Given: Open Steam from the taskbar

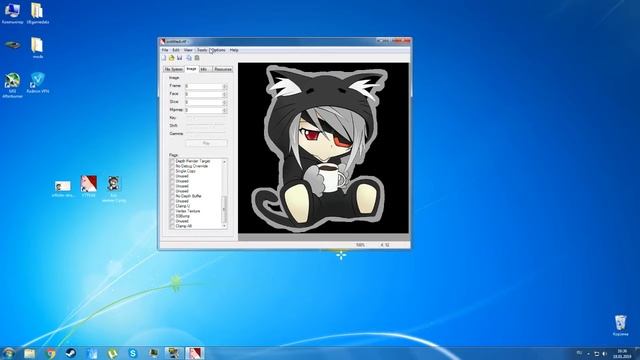Looking at the screenshot, I should click(x=71, y=353).
